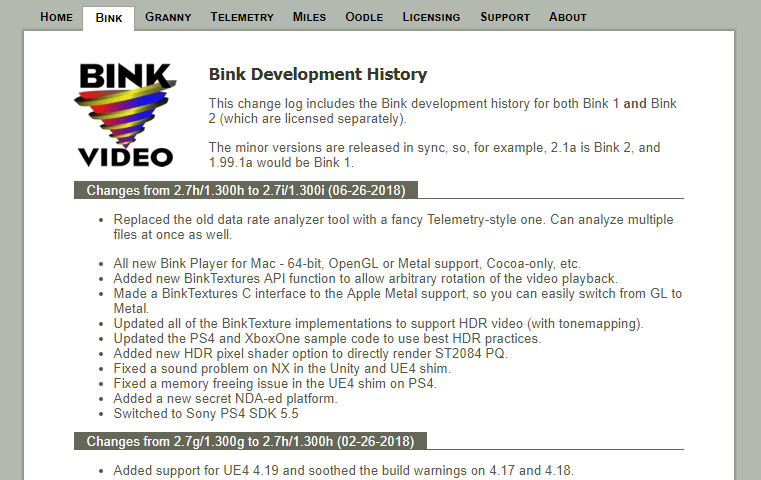This screenshot has width=761, height=480.
Task: Click 'Fixed a memory freeing issue' line
Action: click(275, 384)
